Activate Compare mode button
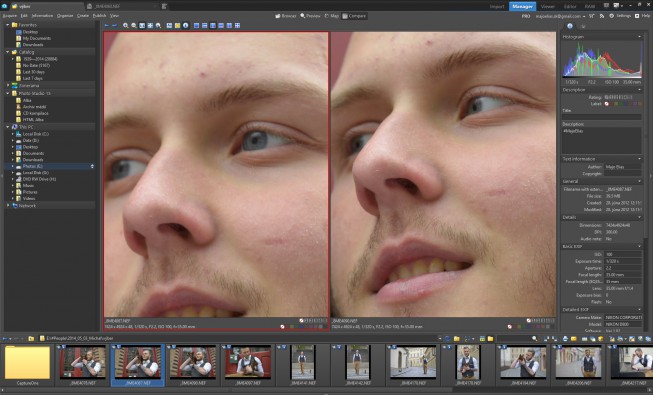The image size is (653, 395). click(x=354, y=16)
